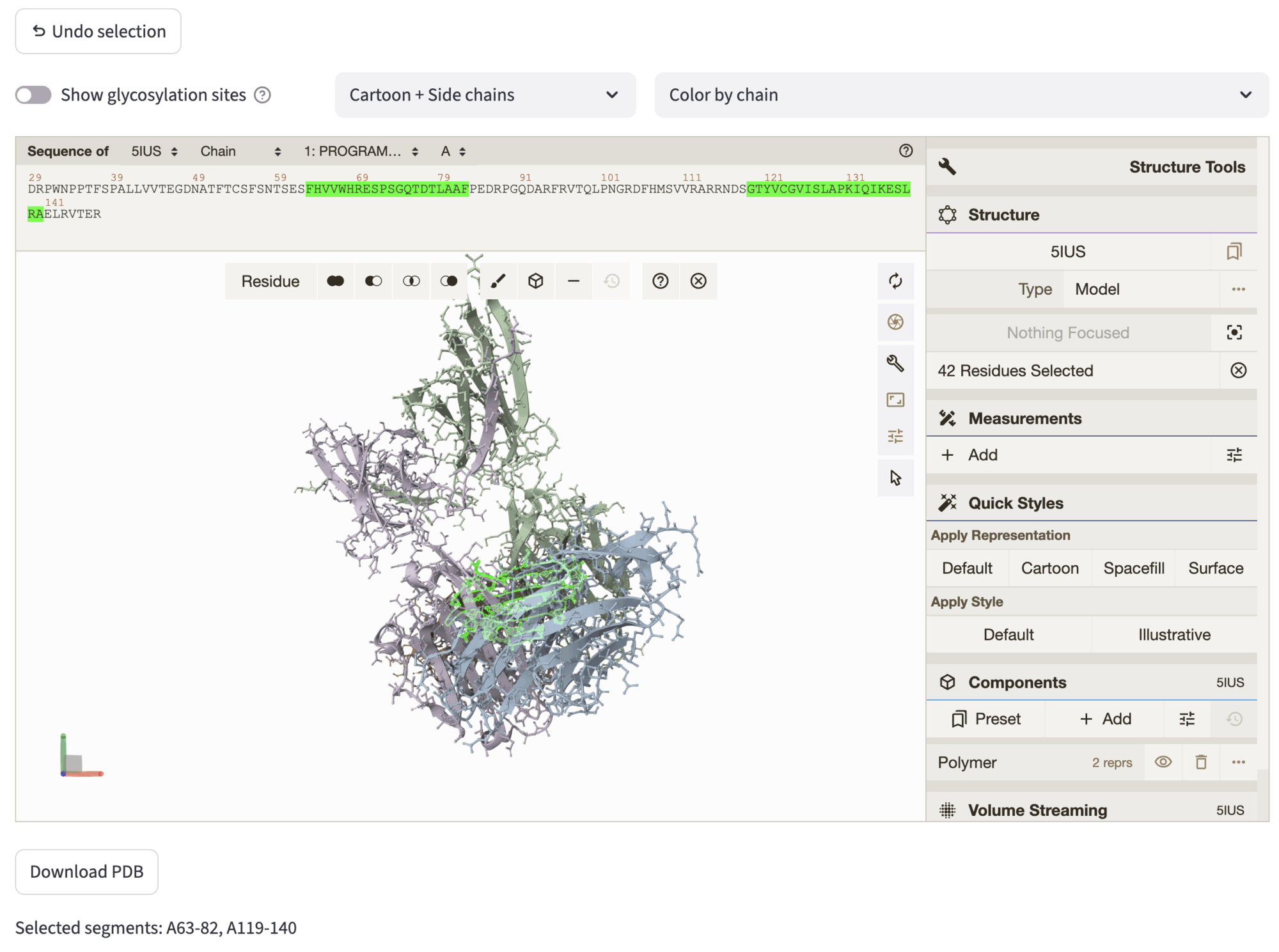Image resolution: width=1279 pixels, height=952 pixels.
Task: Click the expand viewport fullscreen icon
Action: pyautogui.click(x=895, y=400)
